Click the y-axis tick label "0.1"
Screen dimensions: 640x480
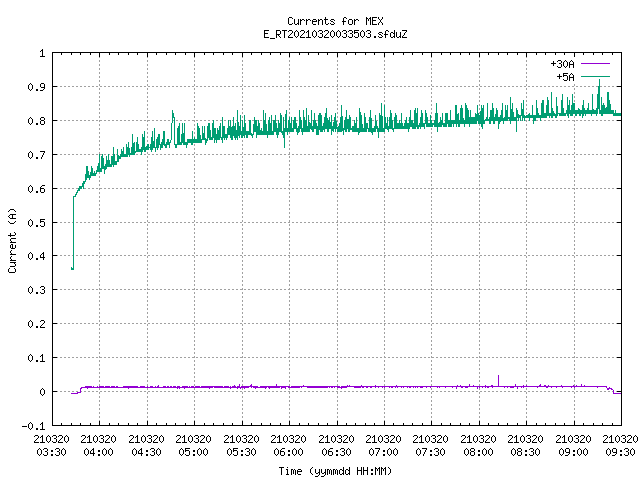click(x=36, y=358)
